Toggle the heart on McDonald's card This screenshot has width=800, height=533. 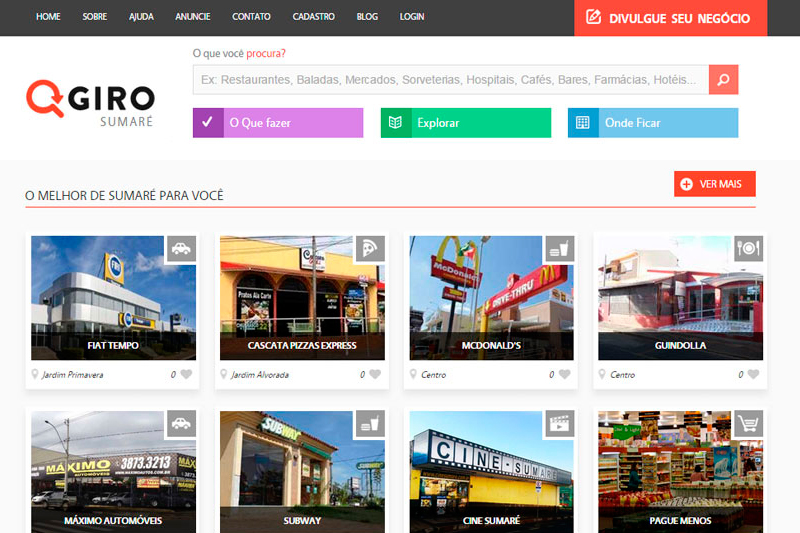click(x=564, y=375)
